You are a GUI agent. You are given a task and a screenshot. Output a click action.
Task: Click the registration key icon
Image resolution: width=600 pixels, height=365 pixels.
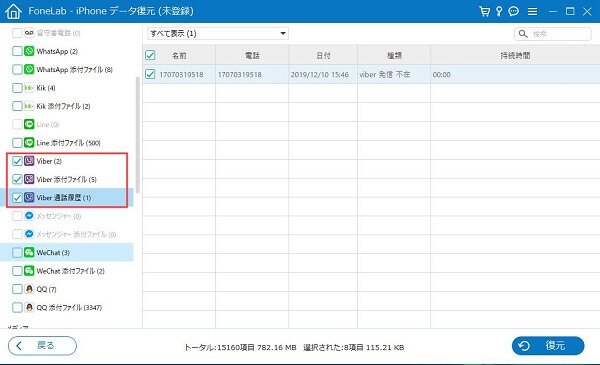[x=499, y=11]
